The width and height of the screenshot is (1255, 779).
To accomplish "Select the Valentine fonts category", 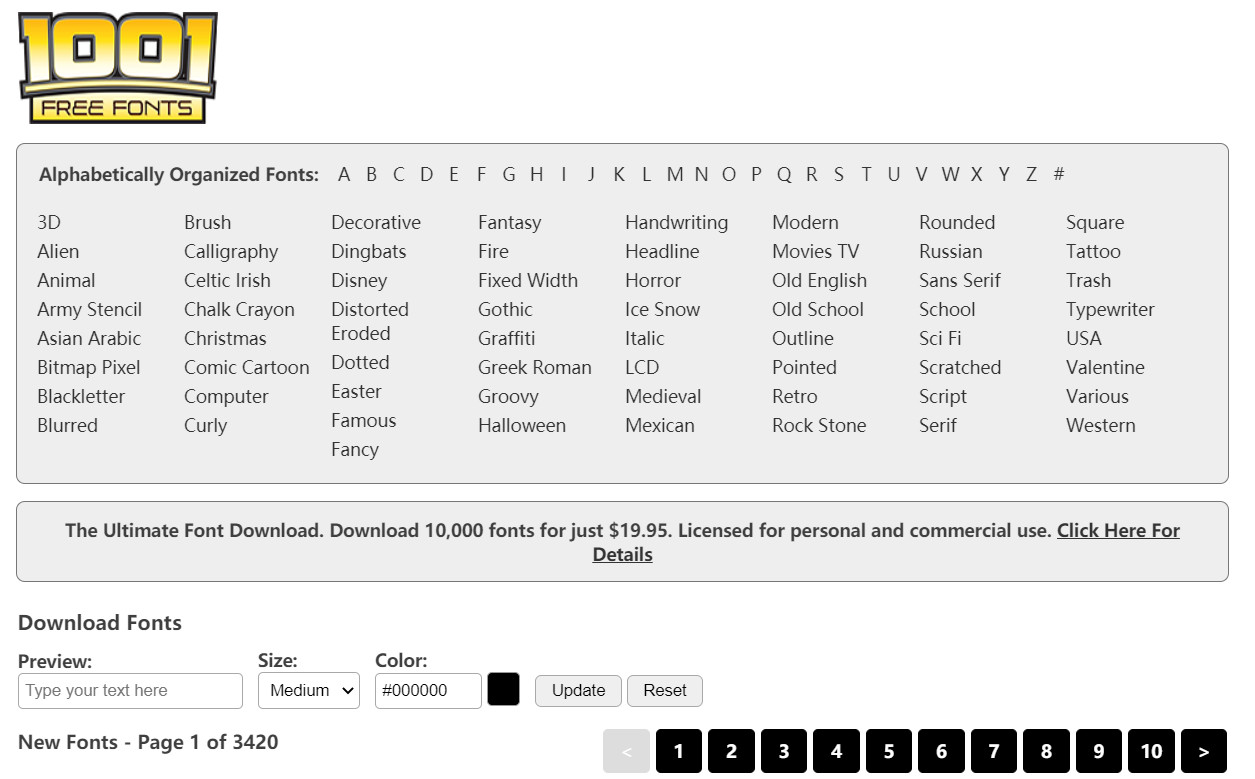I will point(1105,367).
